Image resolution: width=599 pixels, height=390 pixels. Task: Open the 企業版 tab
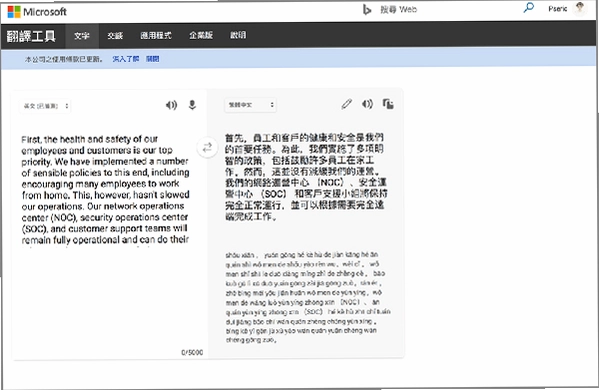pos(201,36)
